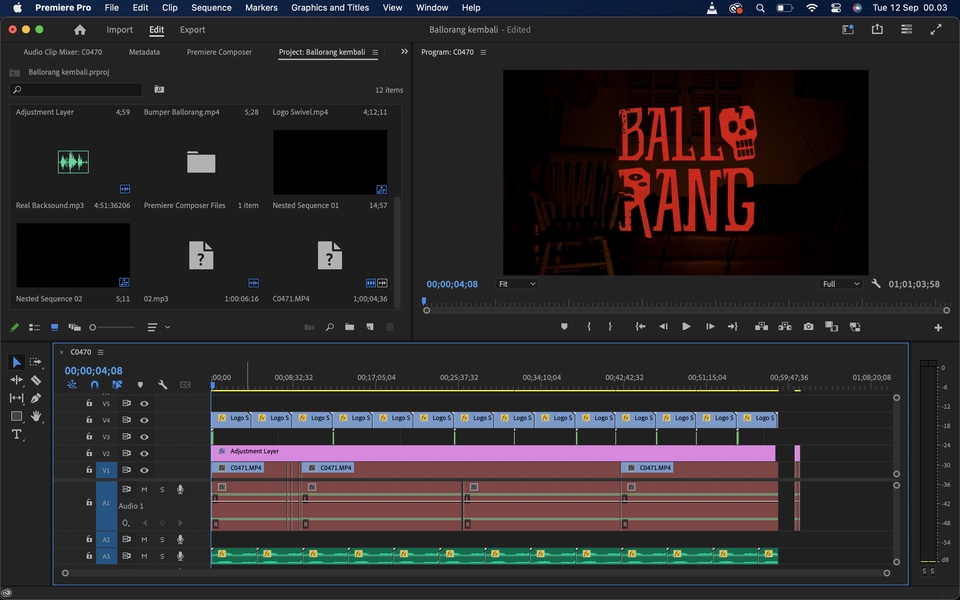960x600 pixels.
Task: Open the Quick Export share icon
Action: [877, 29]
